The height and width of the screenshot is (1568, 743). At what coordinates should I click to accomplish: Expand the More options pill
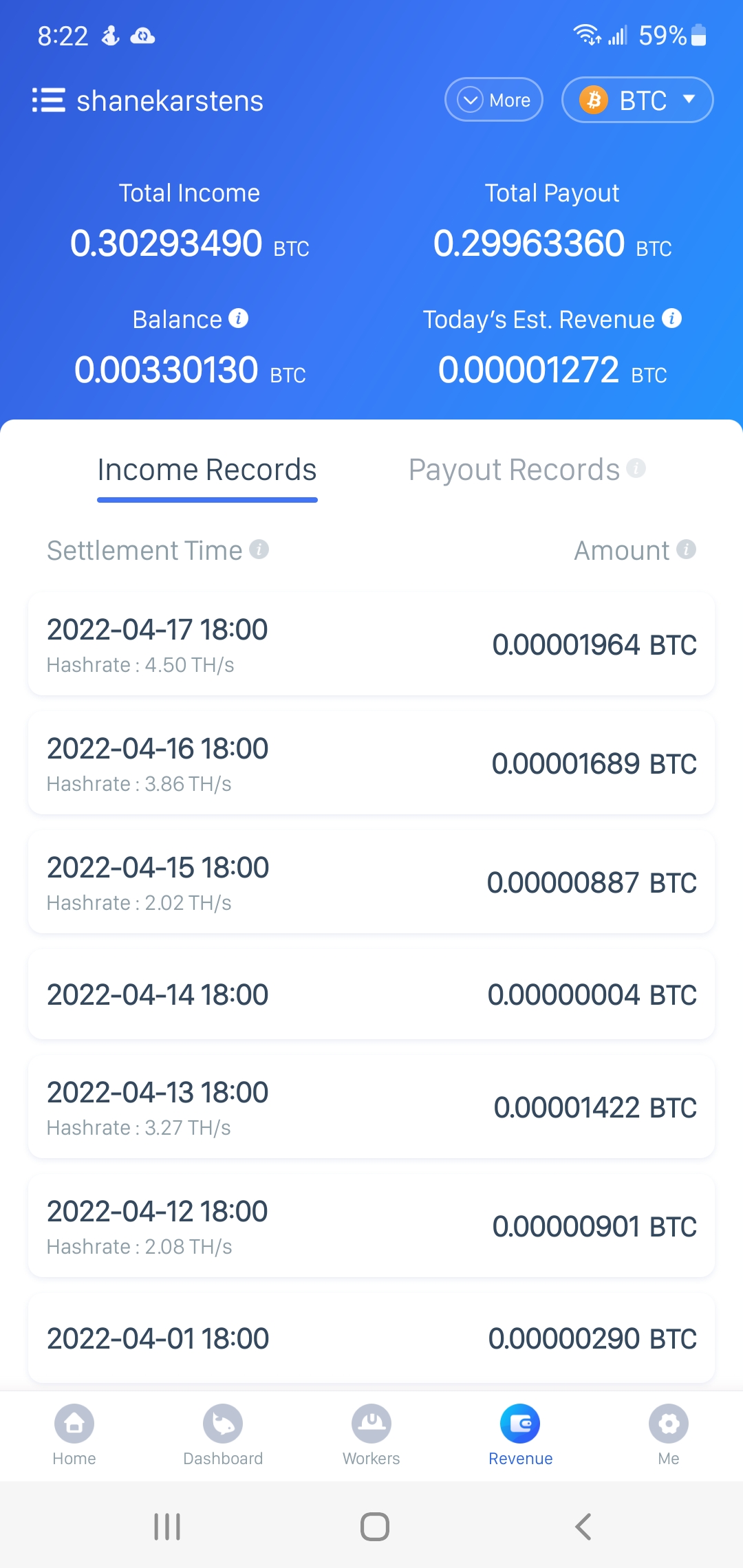pos(494,100)
